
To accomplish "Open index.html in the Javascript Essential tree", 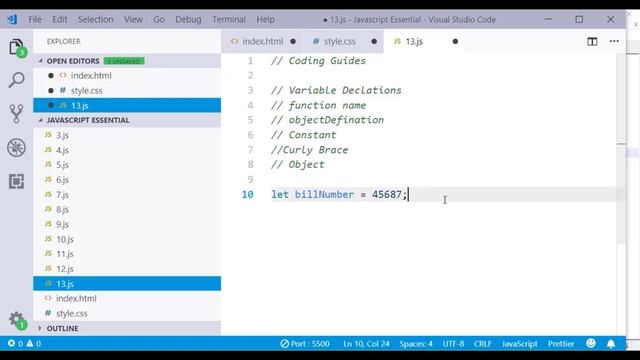I will (x=127, y=298).
